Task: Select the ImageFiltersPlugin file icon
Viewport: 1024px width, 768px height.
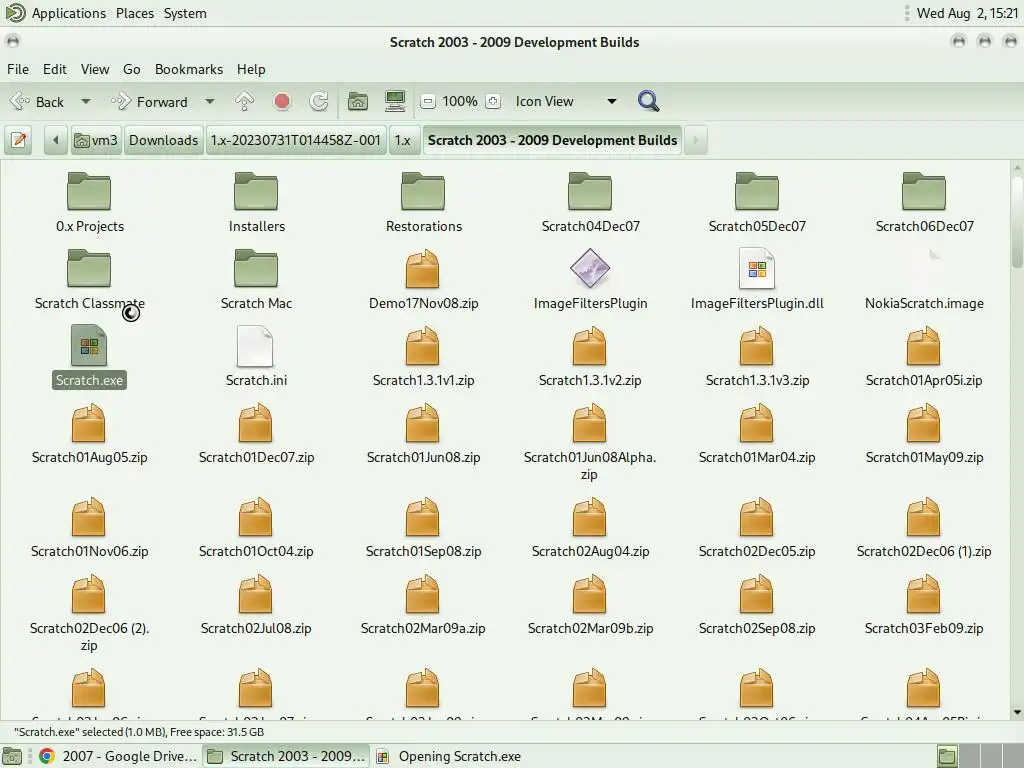Action: pyautogui.click(x=590, y=268)
